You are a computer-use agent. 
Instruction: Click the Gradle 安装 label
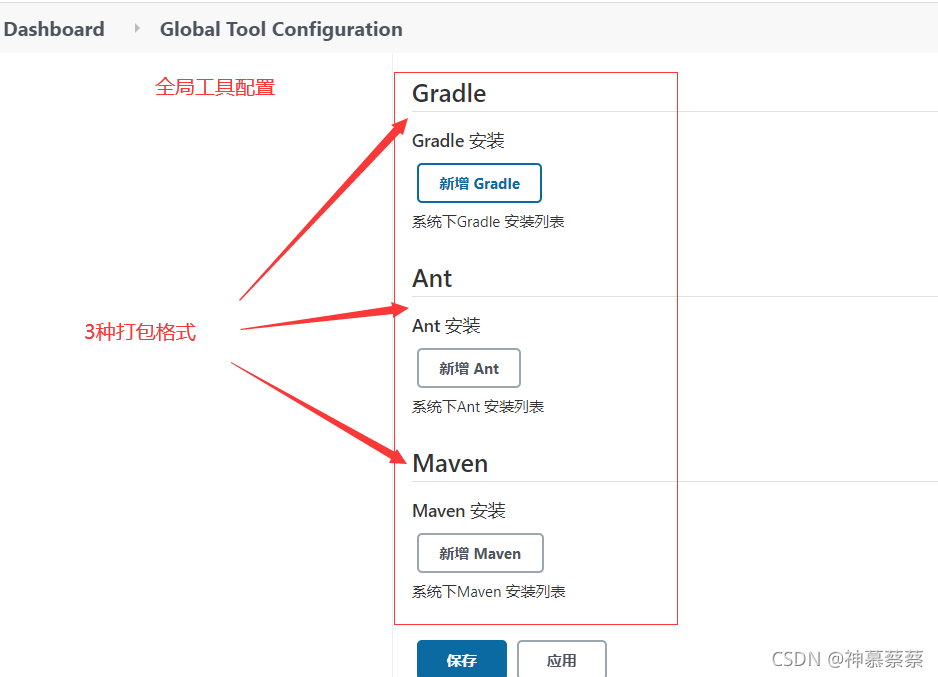tap(458, 141)
